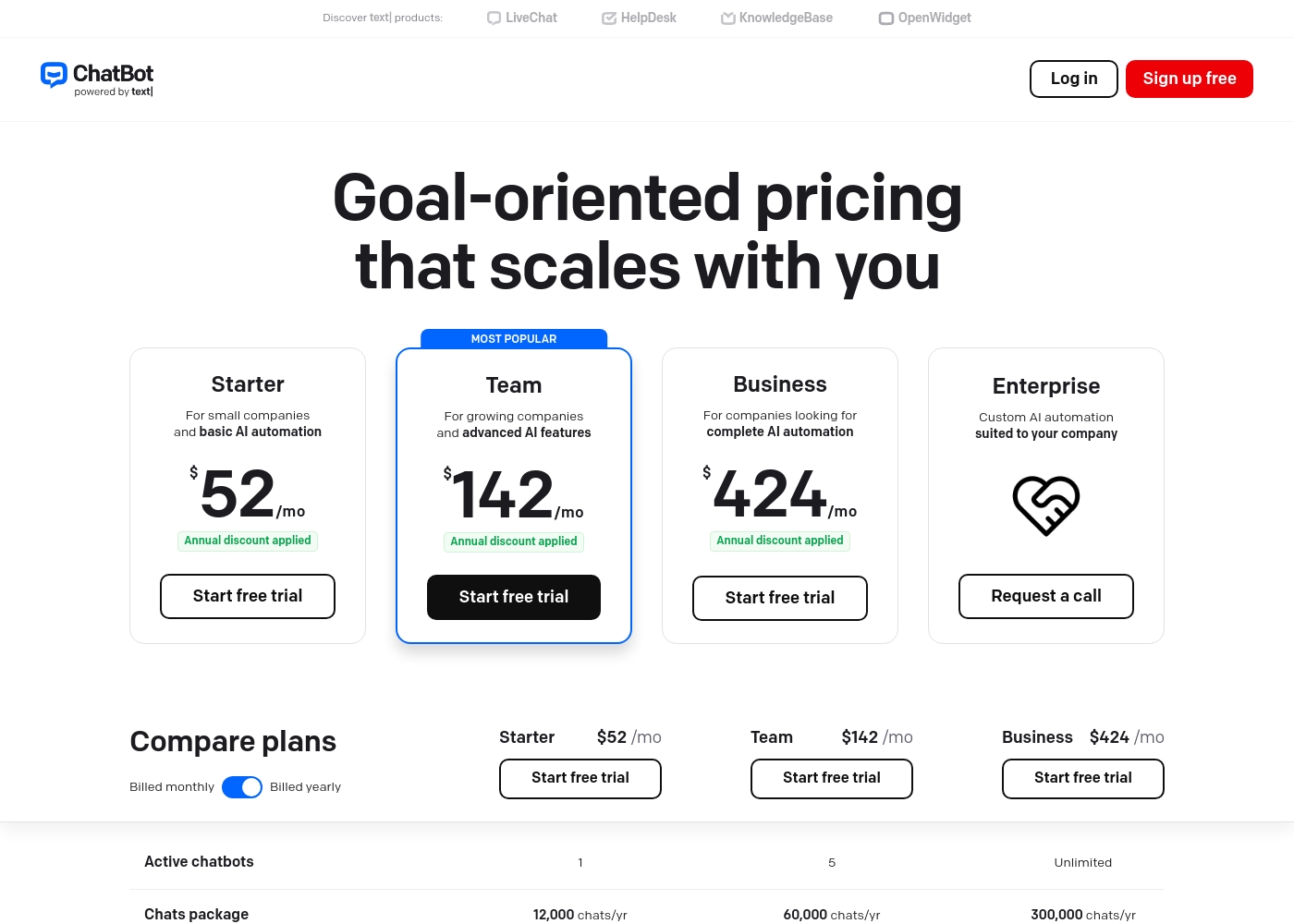Click the LiveChat product icon
Viewport: 1294px width, 924px height.
click(x=494, y=18)
